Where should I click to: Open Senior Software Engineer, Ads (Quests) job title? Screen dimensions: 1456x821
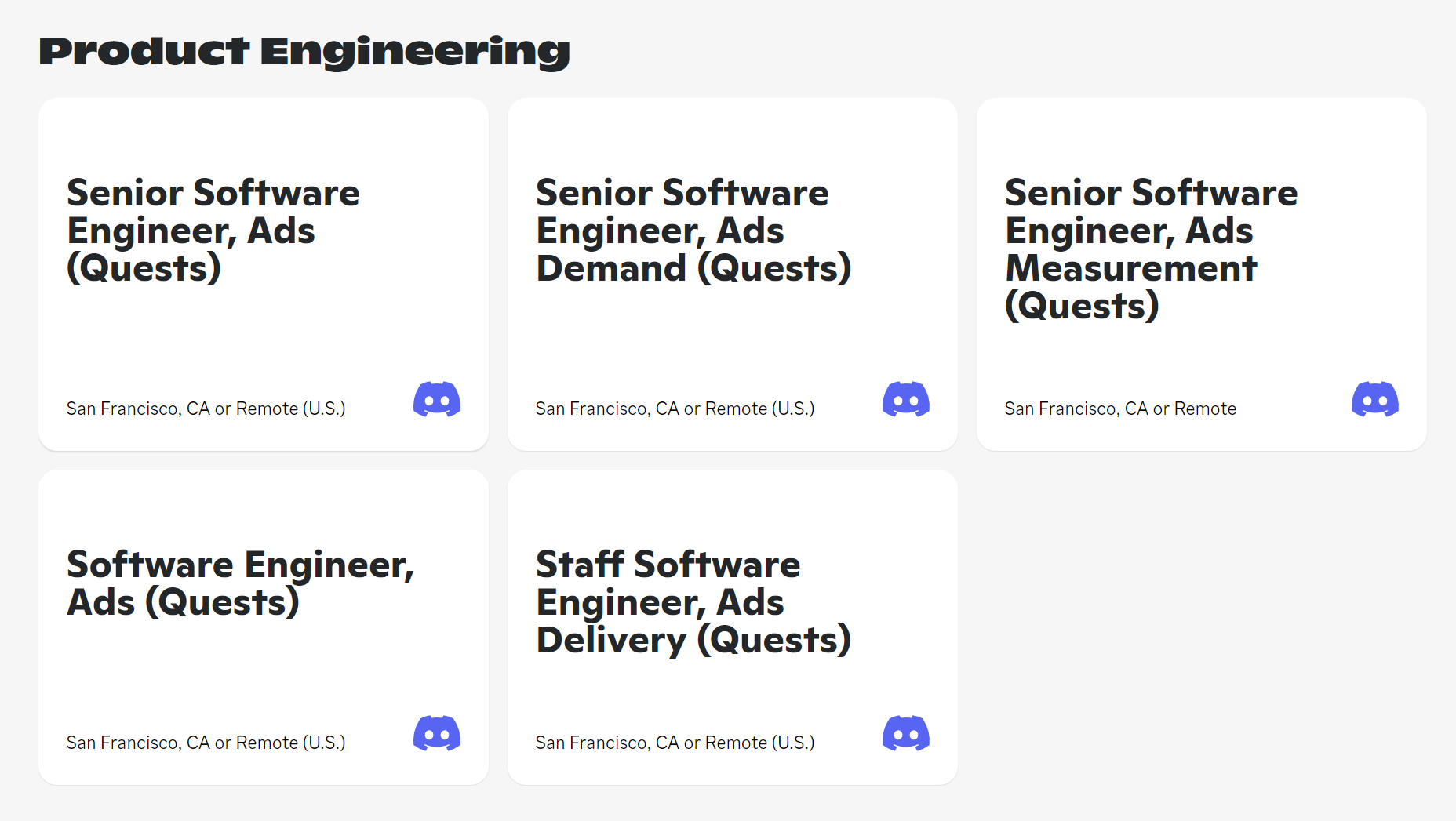point(213,231)
